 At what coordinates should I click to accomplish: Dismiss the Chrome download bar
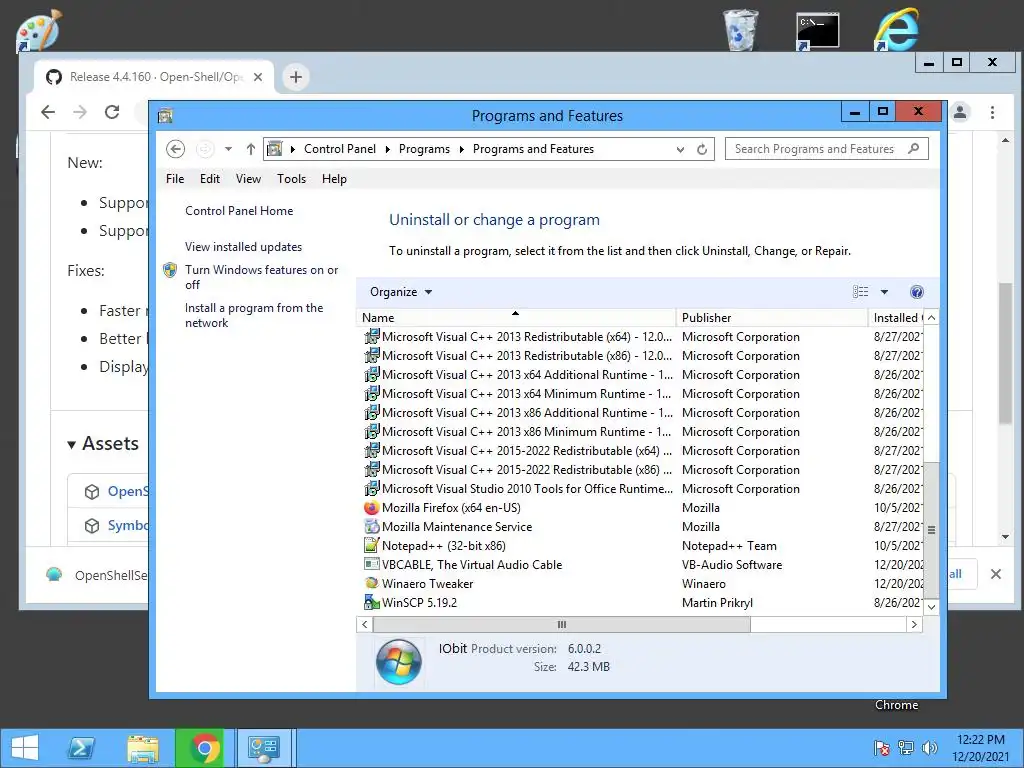click(996, 574)
